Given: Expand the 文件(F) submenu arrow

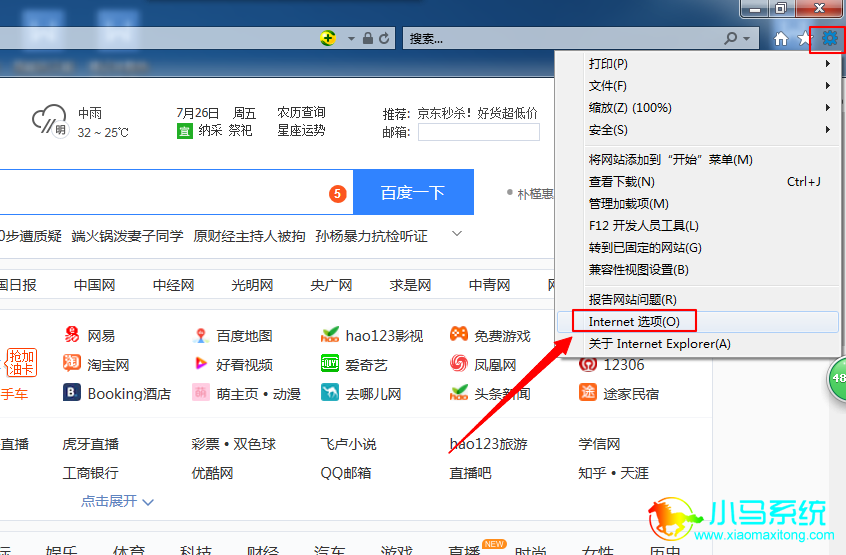Looking at the screenshot, I should tap(828, 86).
